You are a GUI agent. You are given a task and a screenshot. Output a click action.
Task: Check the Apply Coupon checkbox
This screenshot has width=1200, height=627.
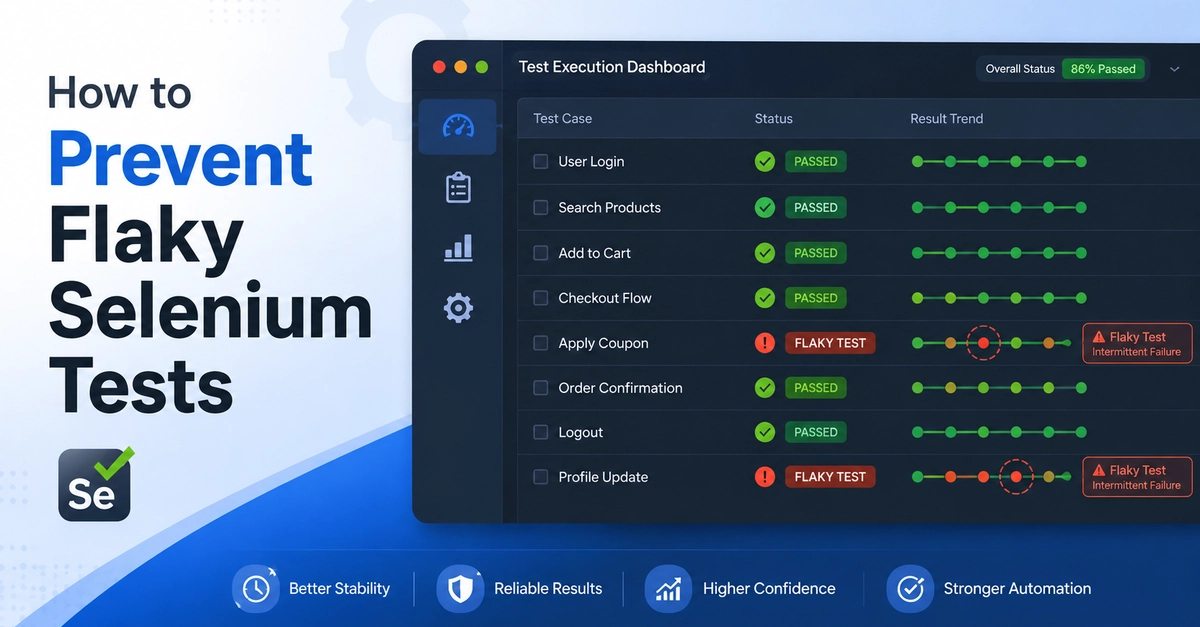click(540, 343)
